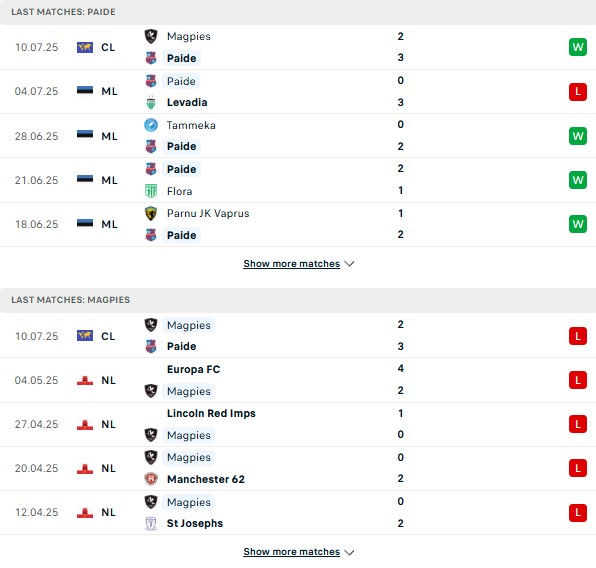Image resolution: width=596 pixels, height=568 pixels.
Task: Click the Tammeka team logo
Action: (x=151, y=125)
